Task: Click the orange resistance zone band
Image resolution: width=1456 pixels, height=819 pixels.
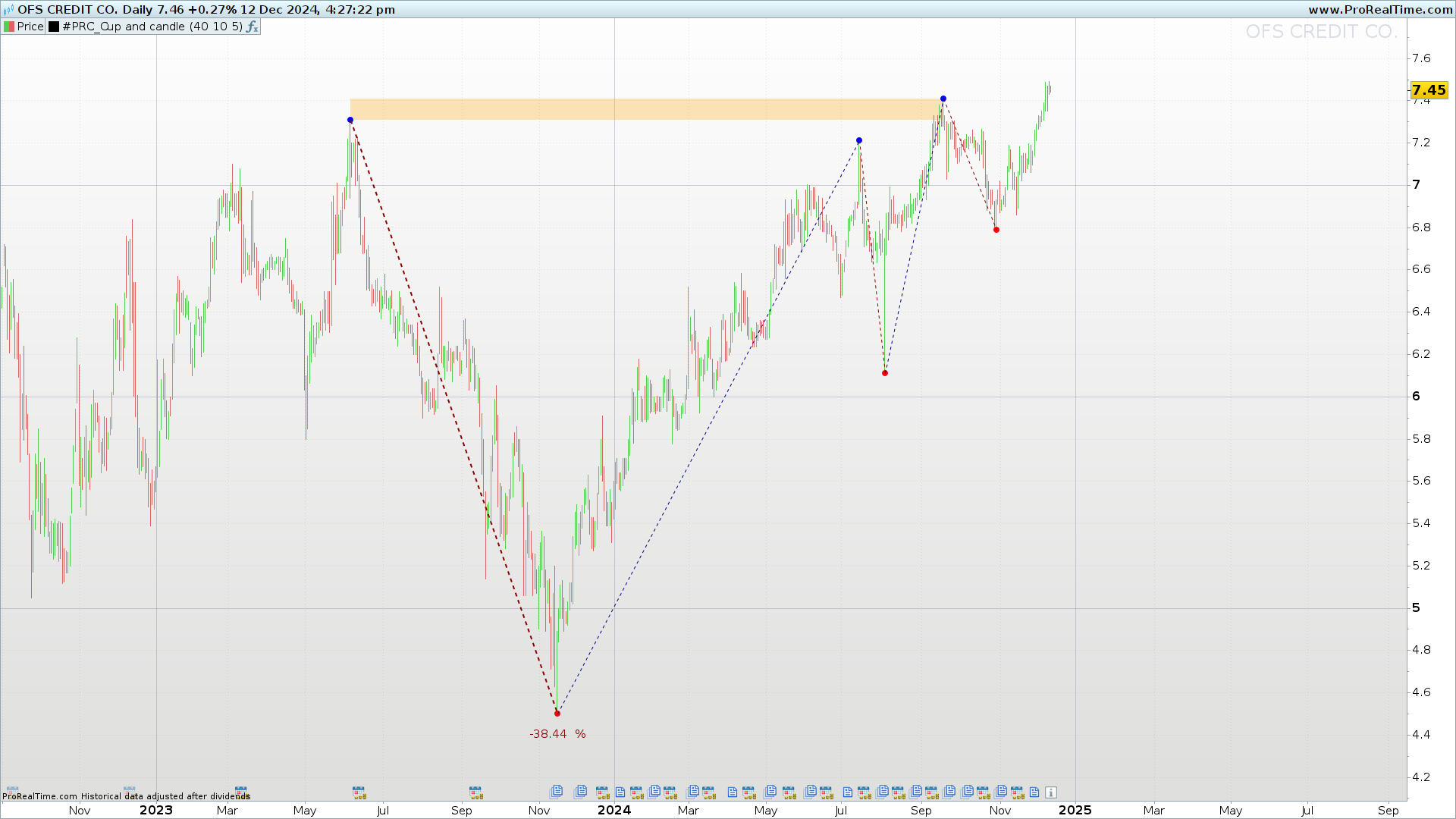Action: [645, 109]
